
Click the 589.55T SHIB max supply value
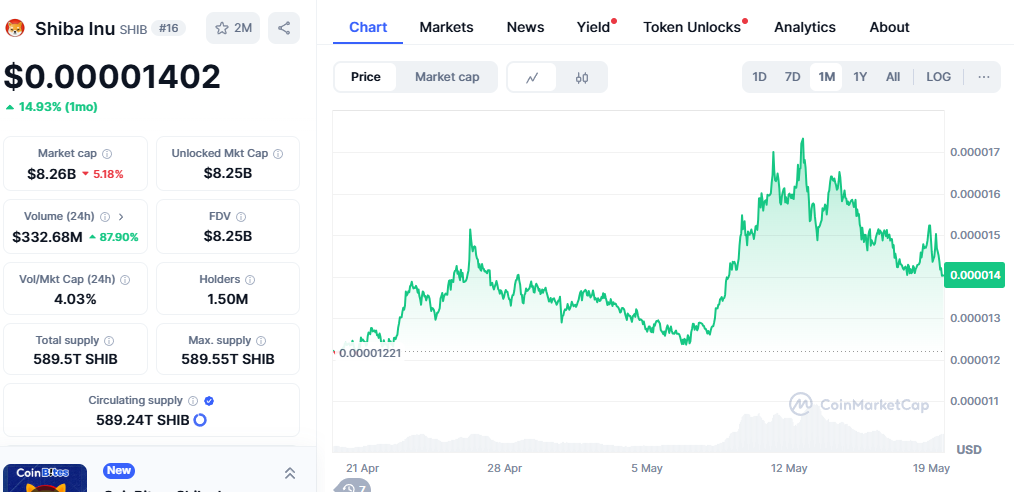click(228, 359)
